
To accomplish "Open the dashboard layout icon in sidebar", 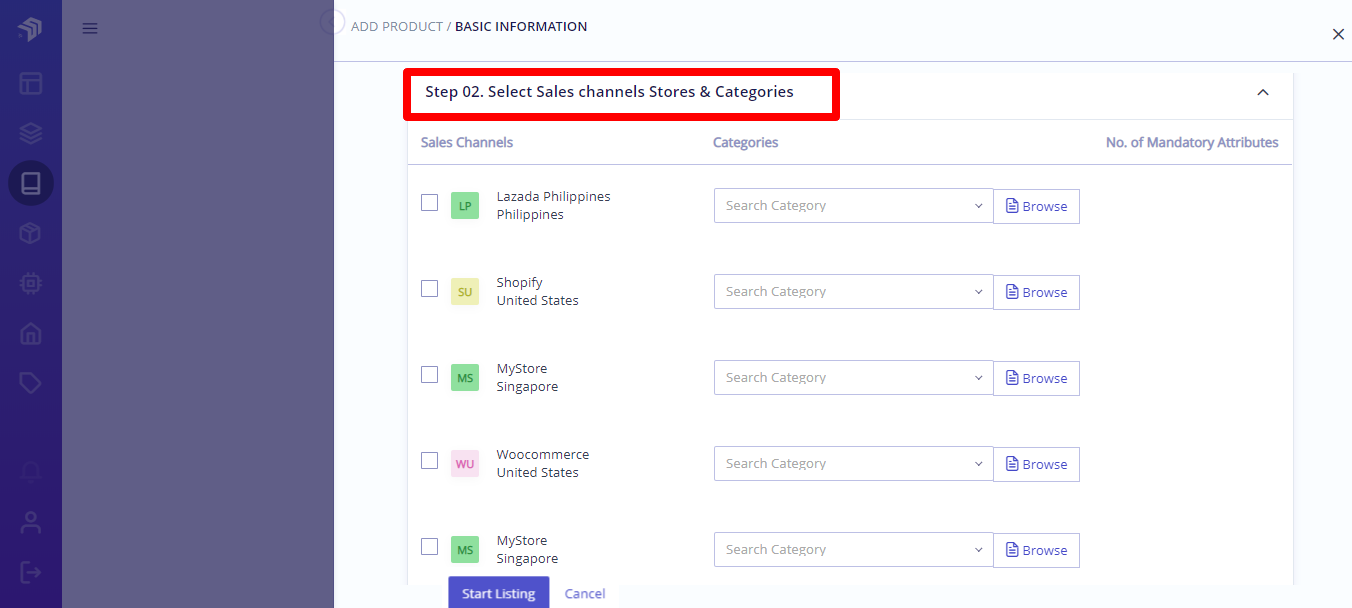I will [x=30, y=83].
